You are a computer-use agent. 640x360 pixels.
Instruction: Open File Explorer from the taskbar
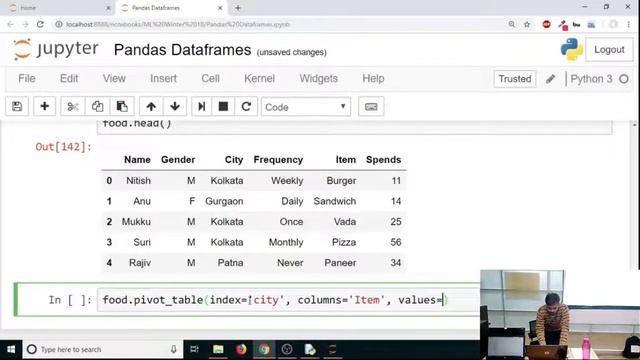[218, 349]
